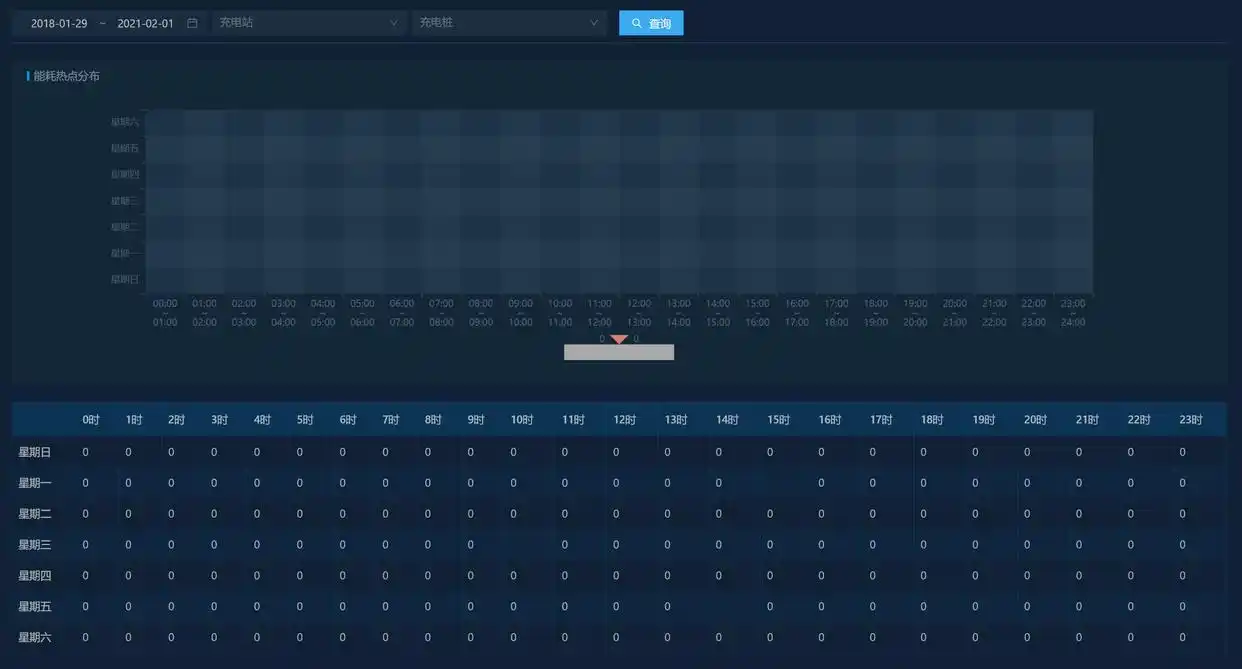The image size is (1242, 669).
Task: Open the calendar icon in date range picker
Action: point(192,23)
